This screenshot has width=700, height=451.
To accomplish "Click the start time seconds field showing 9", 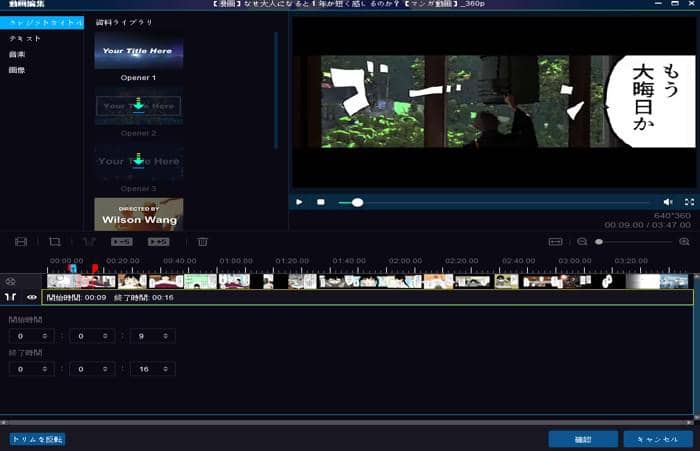I will (153, 336).
